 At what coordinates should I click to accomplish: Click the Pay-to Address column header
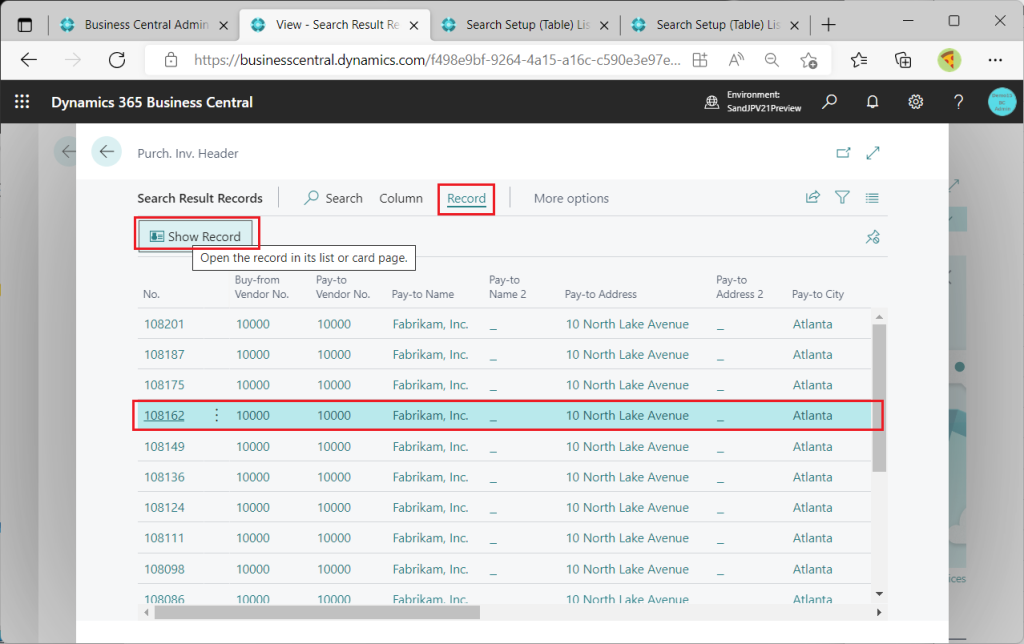pyautogui.click(x=600, y=294)
